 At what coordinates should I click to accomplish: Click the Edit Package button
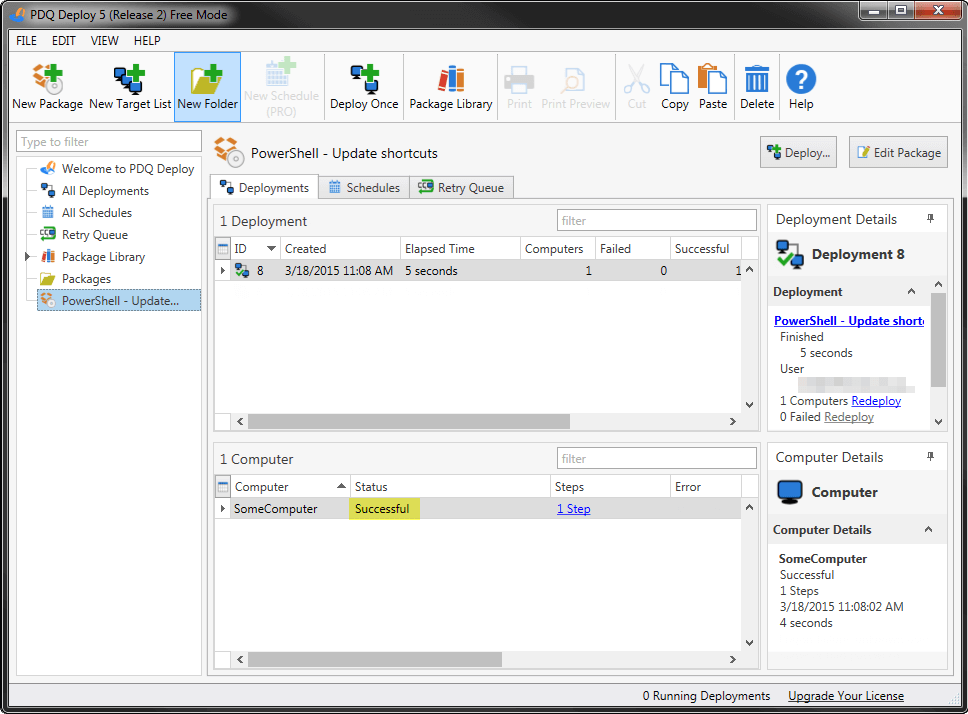tap(898, 152)
